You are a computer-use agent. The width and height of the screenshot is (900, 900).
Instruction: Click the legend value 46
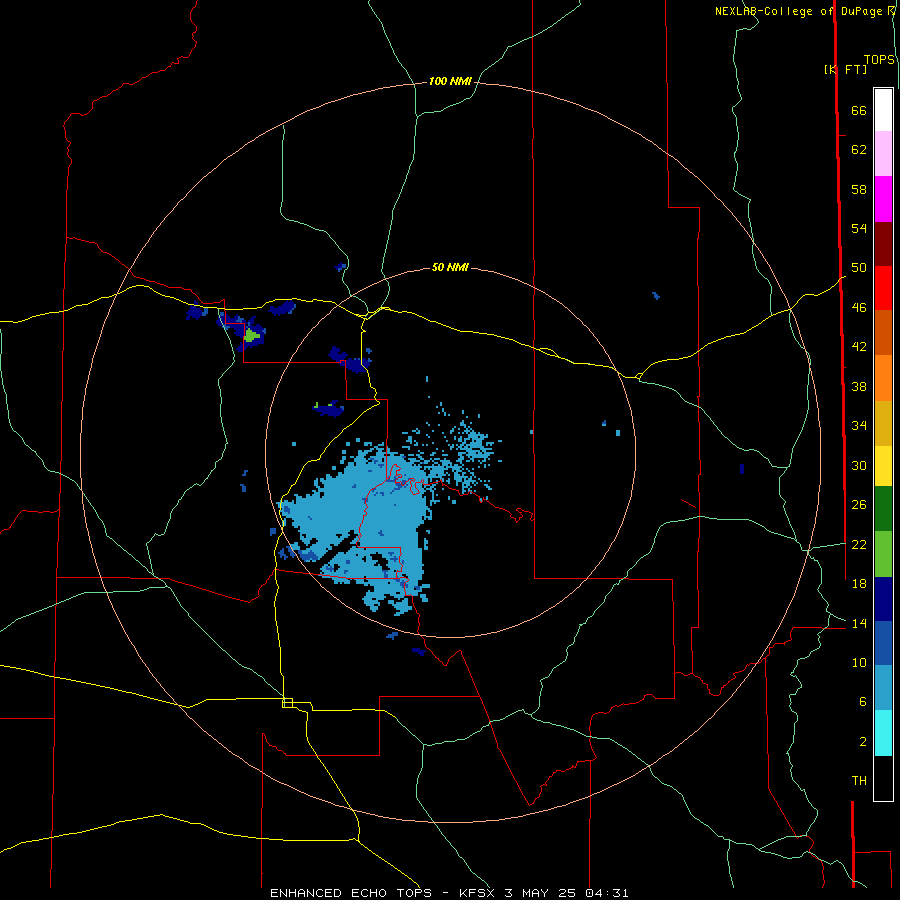859,308
